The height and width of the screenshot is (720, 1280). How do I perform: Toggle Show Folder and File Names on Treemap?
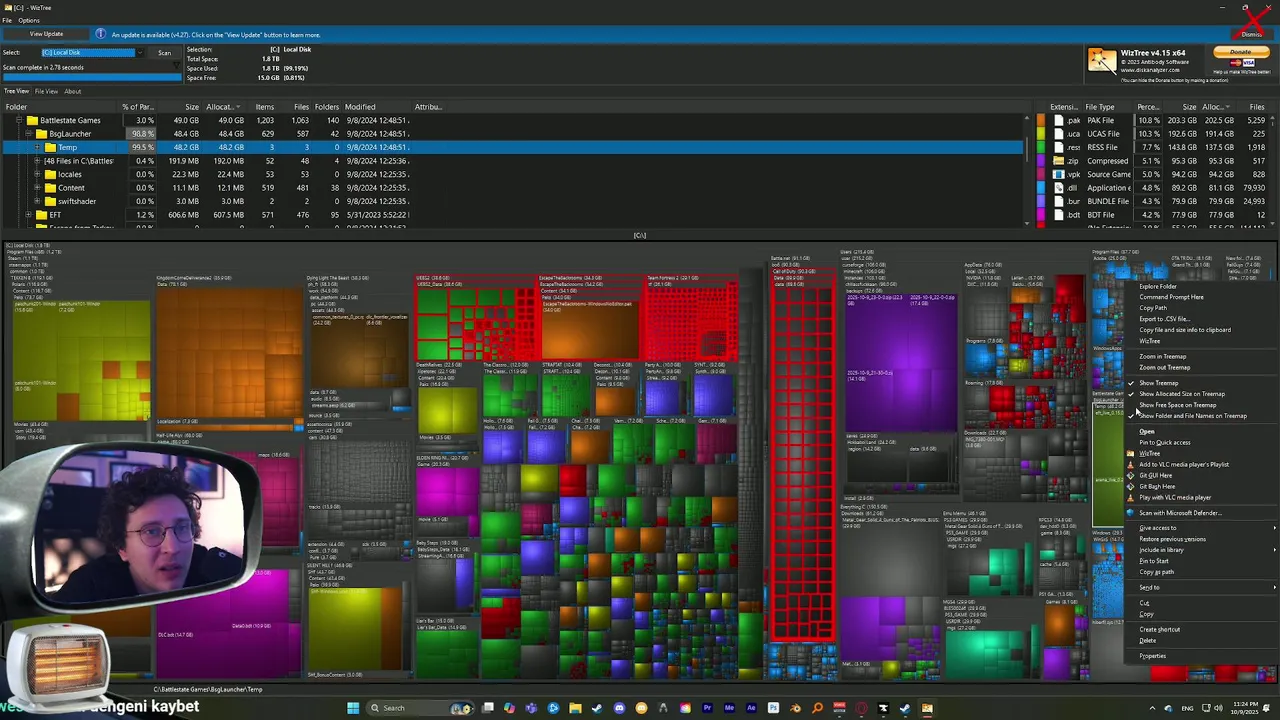point(1192,416)
